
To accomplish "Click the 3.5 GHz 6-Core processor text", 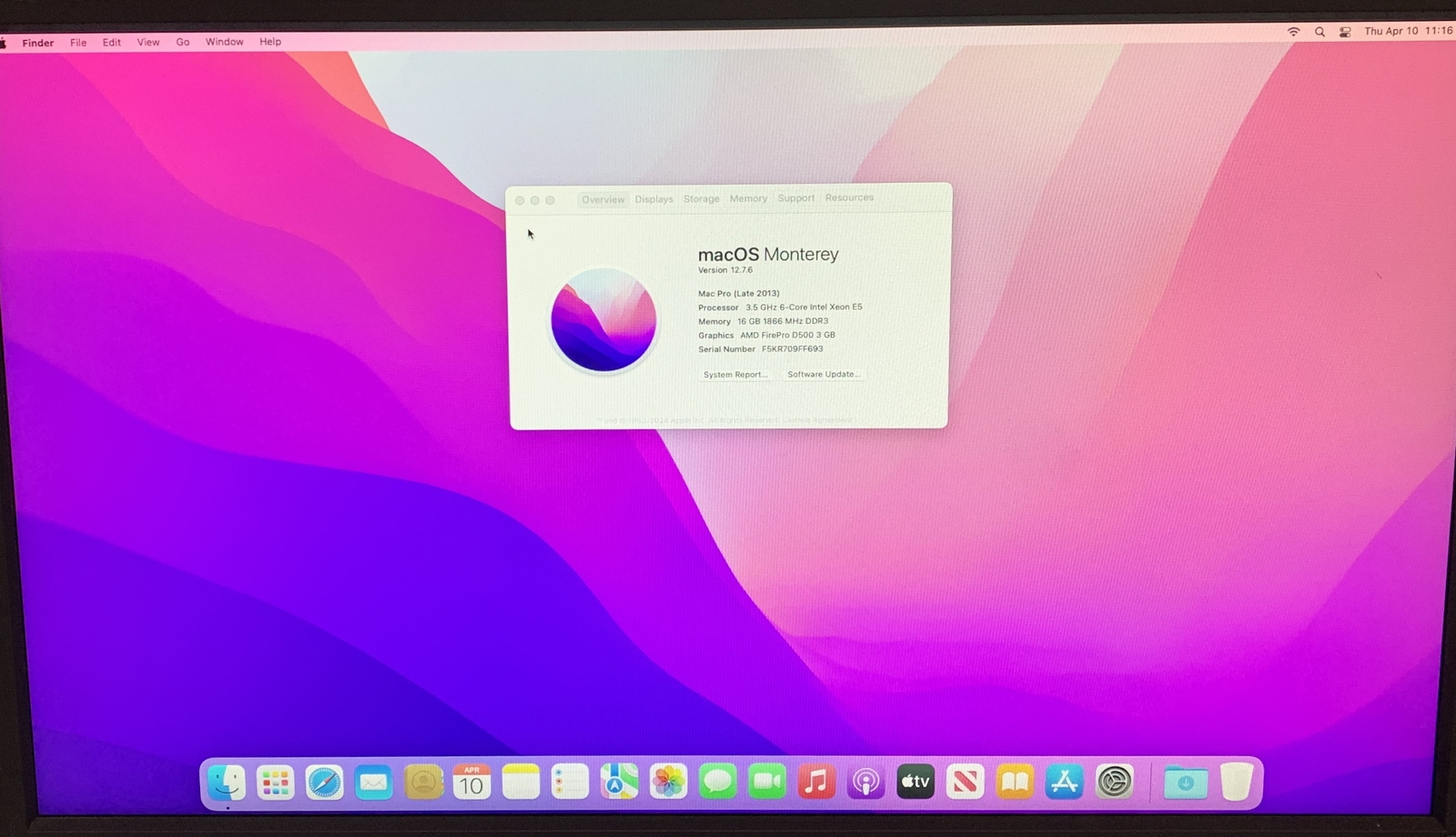I will [804, 308].
